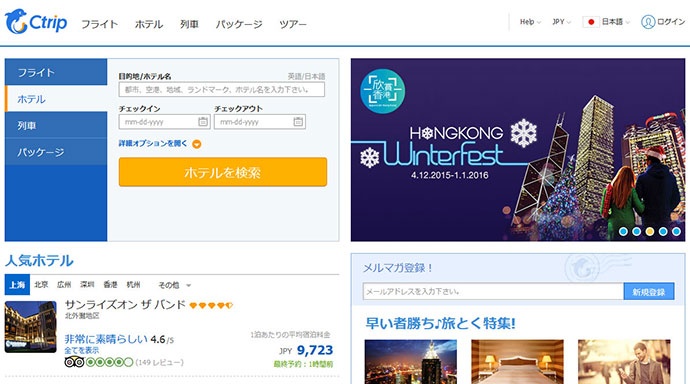This screenshot has height=384, width=690.
Task: Click 全てを表示 link
Action: tap(81, 351)
